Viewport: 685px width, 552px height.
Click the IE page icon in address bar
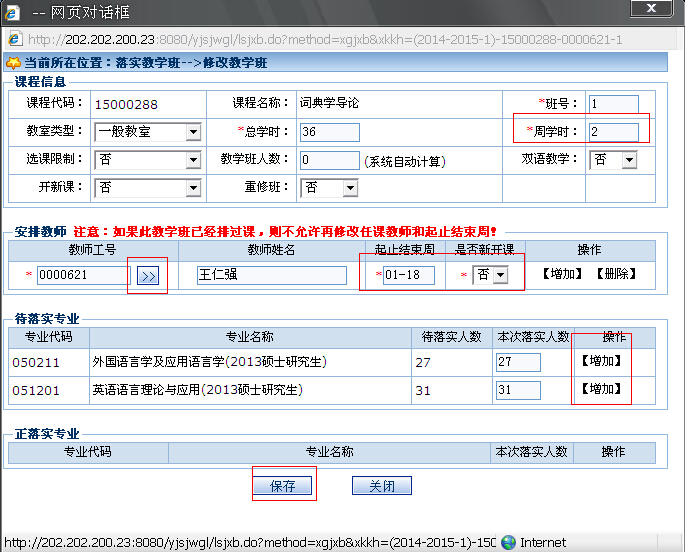point(15,40)
